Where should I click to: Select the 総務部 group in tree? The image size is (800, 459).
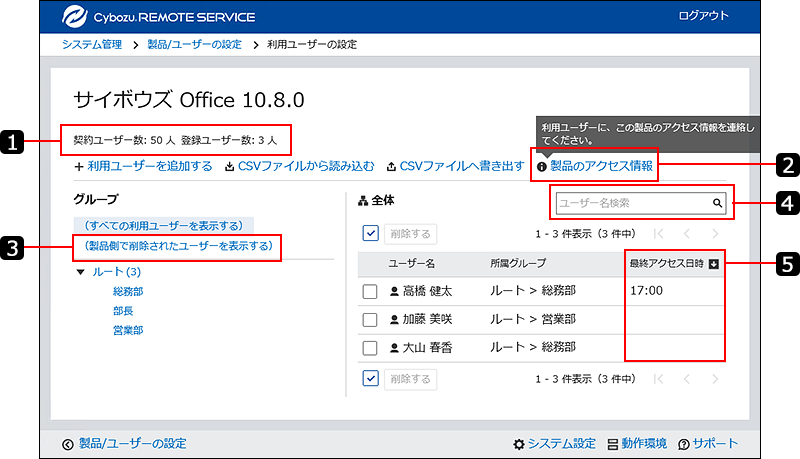[128, 291]
